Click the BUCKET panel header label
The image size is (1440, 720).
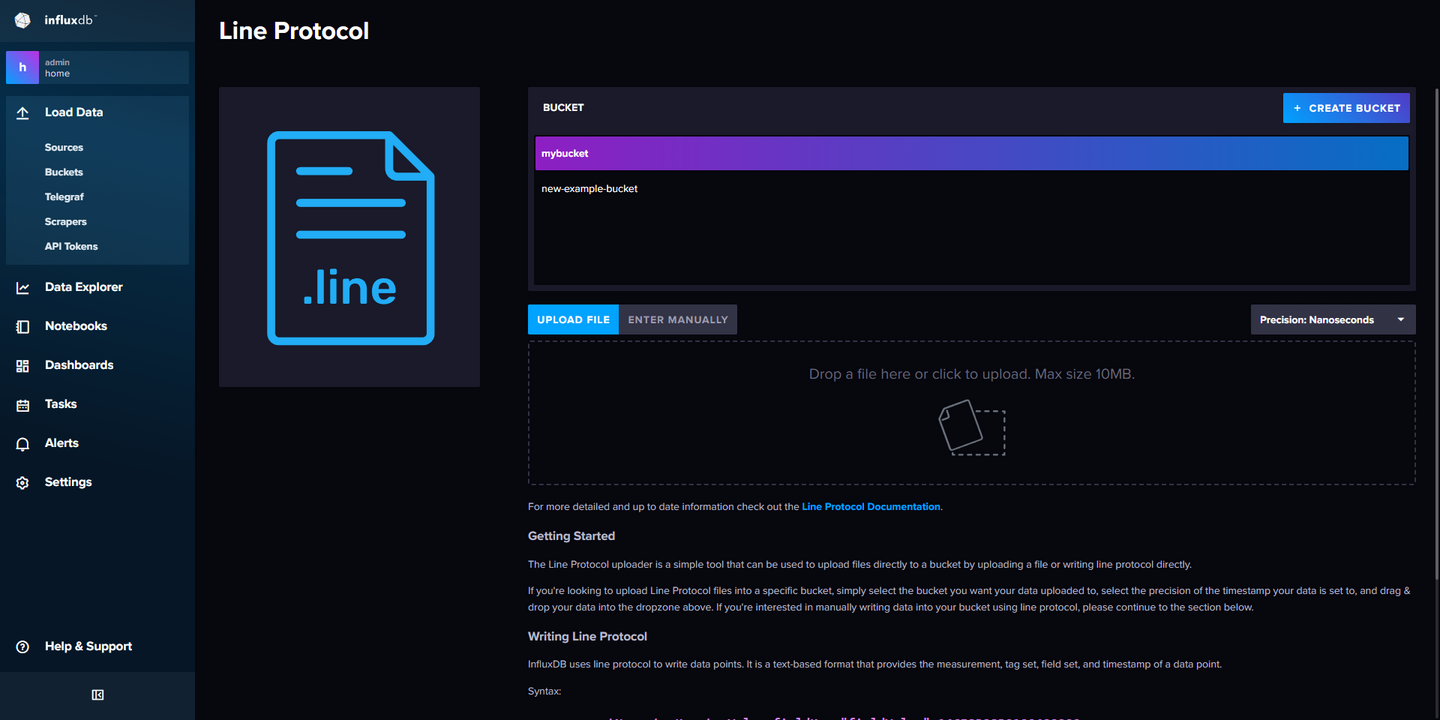coord(563,108)
